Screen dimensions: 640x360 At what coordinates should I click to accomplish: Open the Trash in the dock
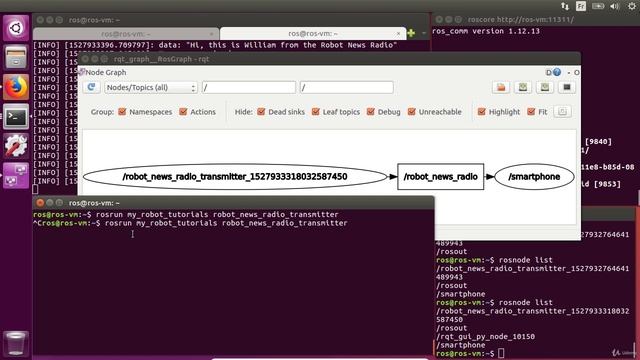[16, 343]
